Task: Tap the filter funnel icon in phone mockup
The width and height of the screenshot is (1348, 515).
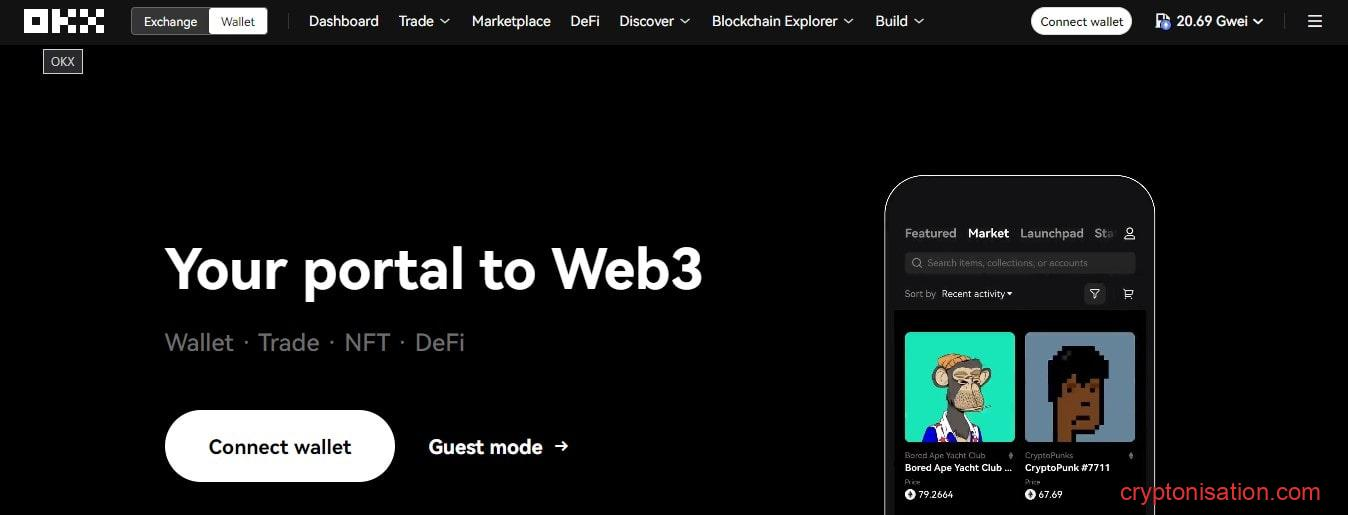Action: click(x=1095, y=294)
